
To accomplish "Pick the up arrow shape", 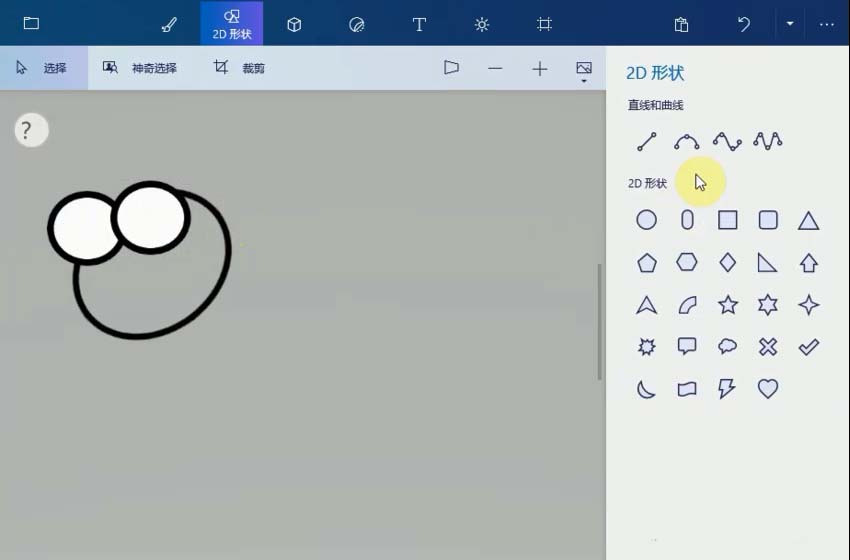I will tap(809, 263).
